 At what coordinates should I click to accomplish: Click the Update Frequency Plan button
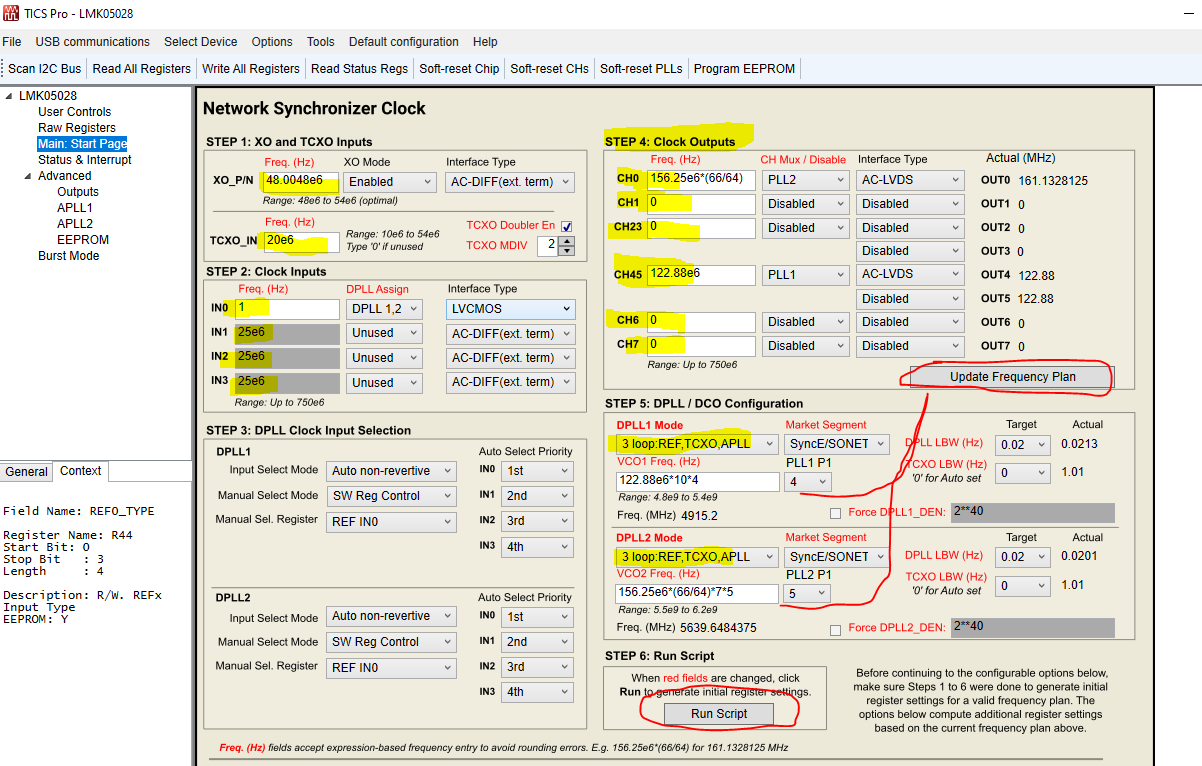click(1011, 377)
